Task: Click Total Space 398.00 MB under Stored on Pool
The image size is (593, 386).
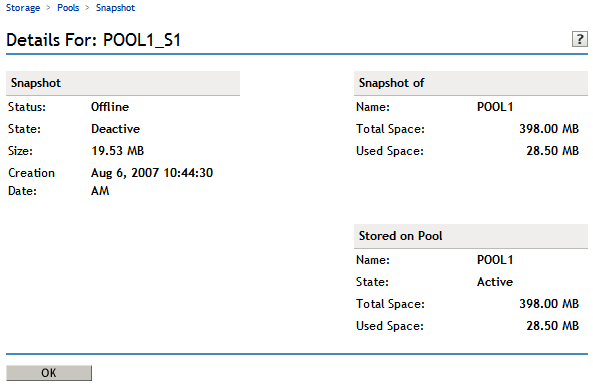Action: point(549,304)
